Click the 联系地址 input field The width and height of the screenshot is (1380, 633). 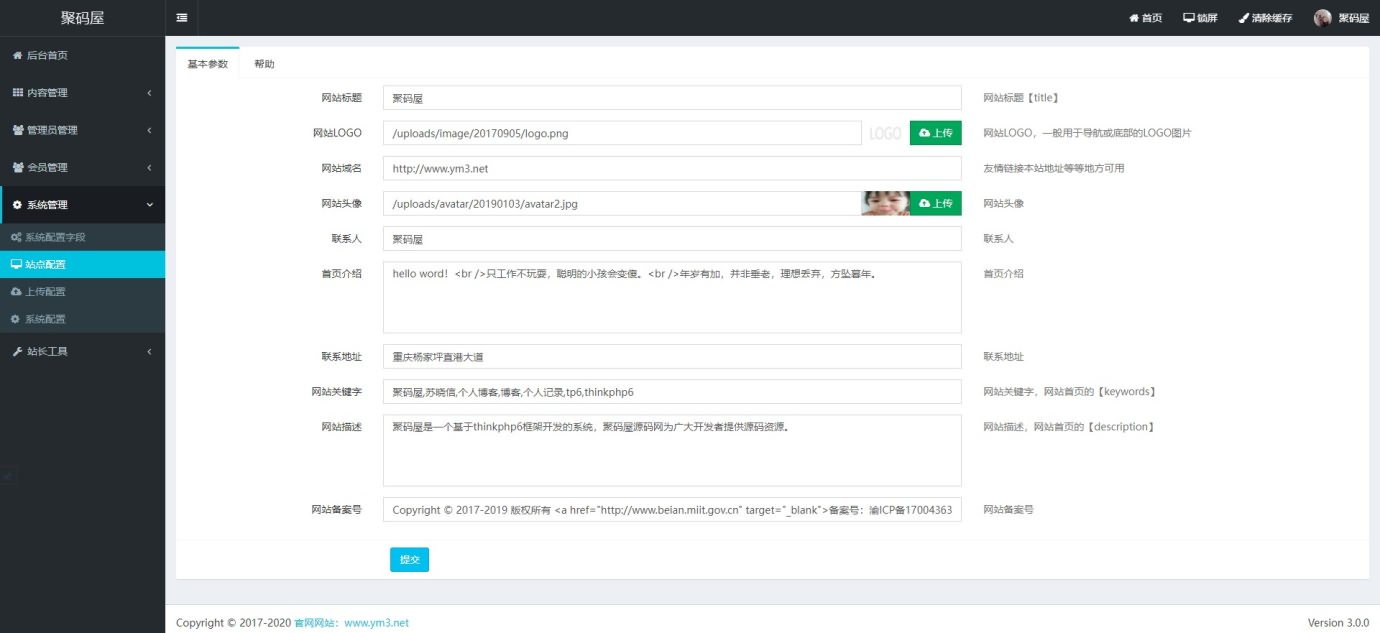click(672, 356)
